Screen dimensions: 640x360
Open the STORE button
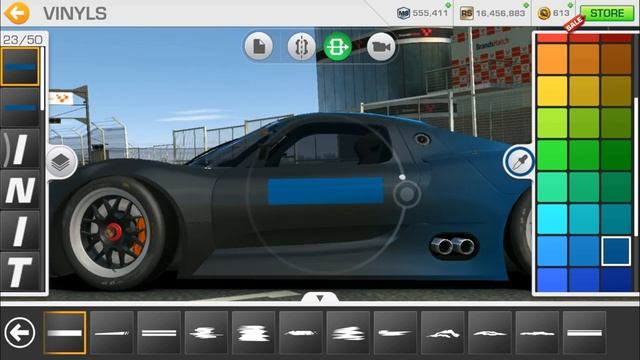click(607, 13)
